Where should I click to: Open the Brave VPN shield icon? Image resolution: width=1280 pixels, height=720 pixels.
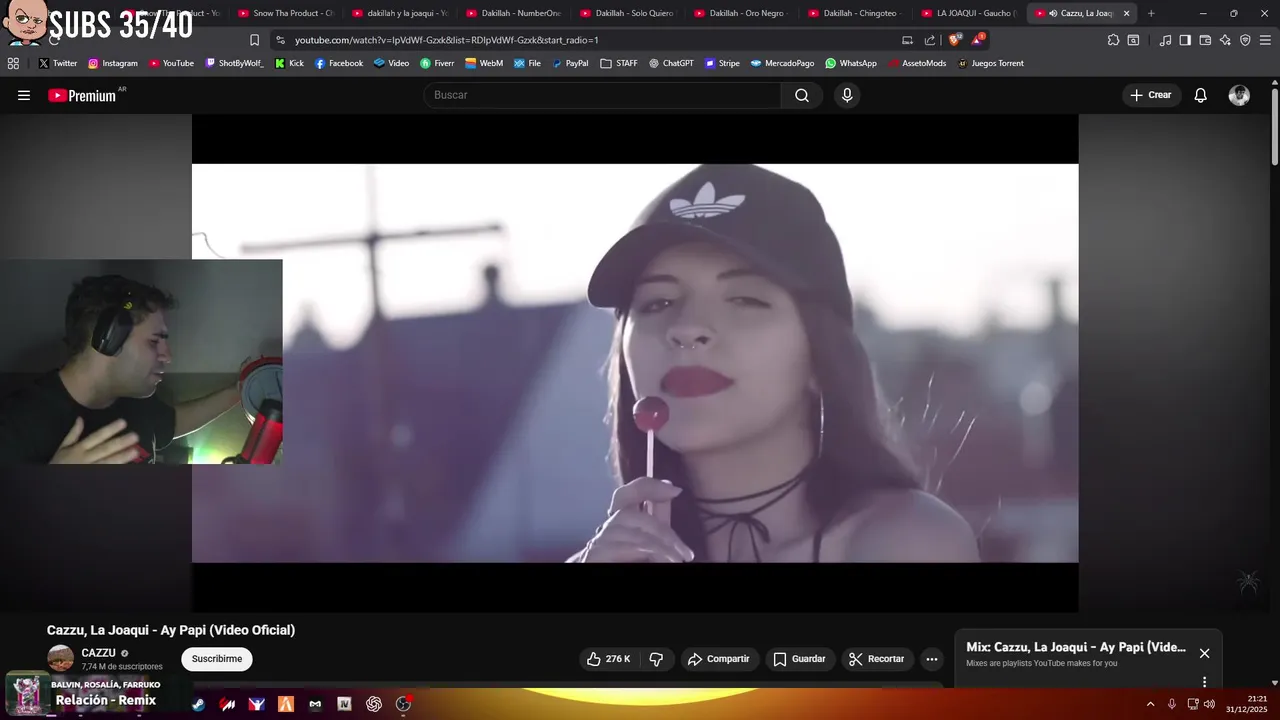pyautogui.click(x=1245, y=40)
